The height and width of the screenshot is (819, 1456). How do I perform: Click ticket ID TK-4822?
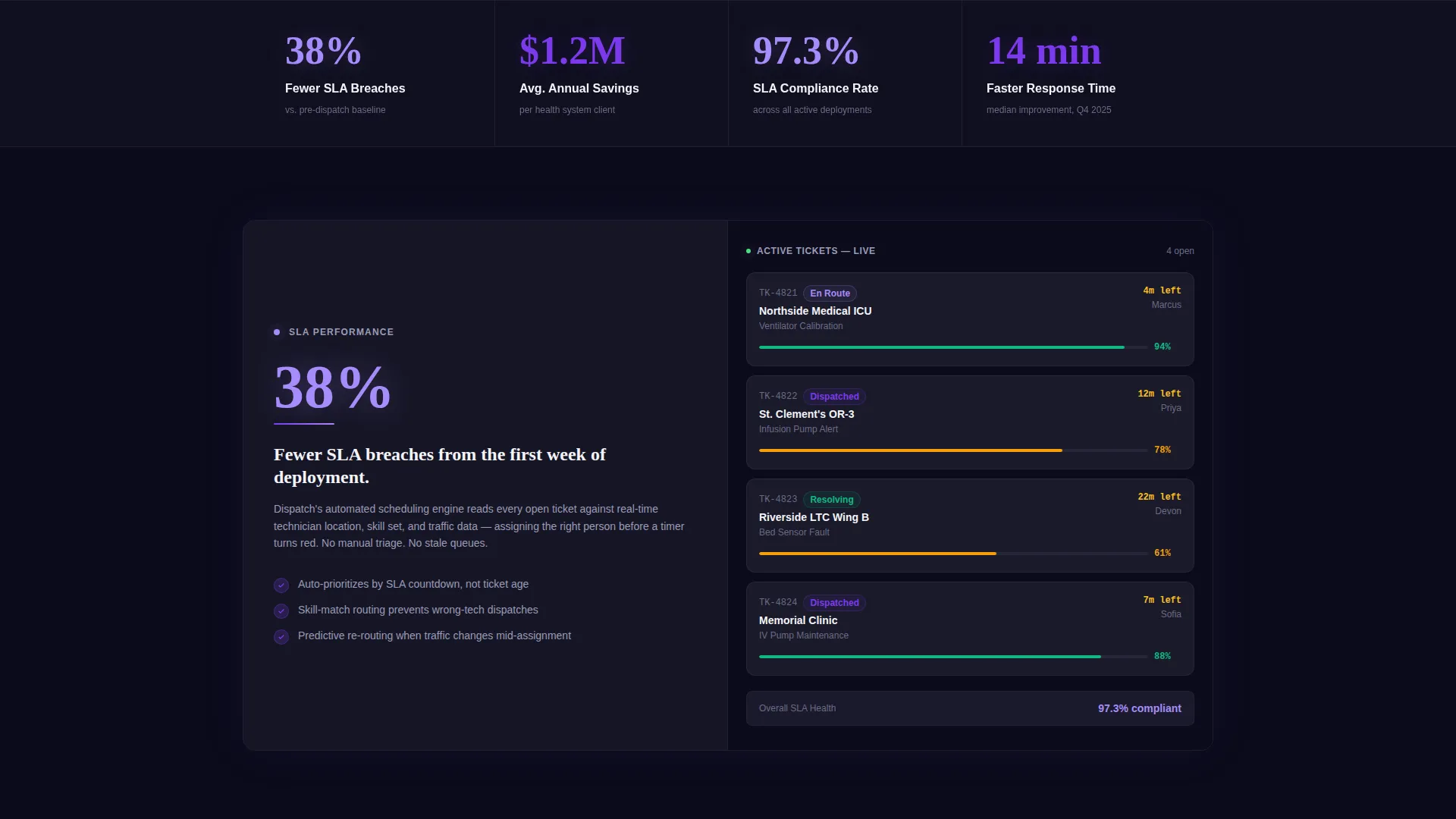[778, 396]
